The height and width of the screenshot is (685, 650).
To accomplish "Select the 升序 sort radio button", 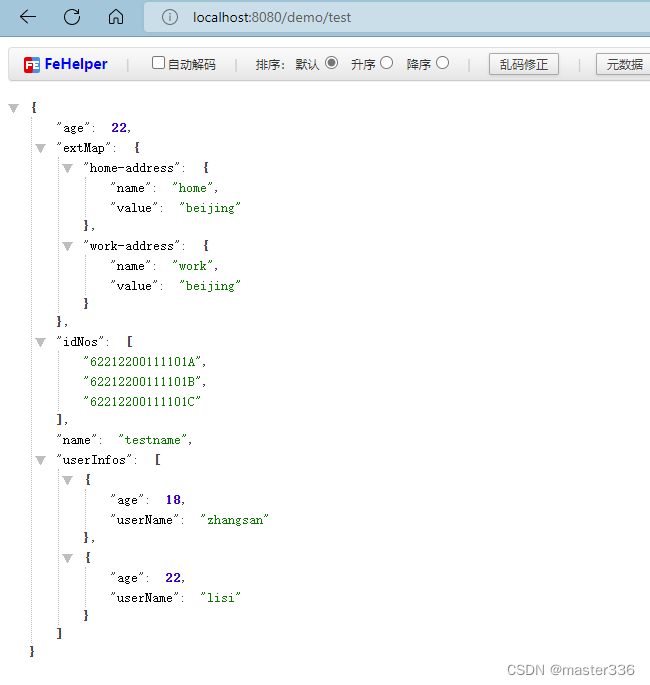I will coord(386,63).
